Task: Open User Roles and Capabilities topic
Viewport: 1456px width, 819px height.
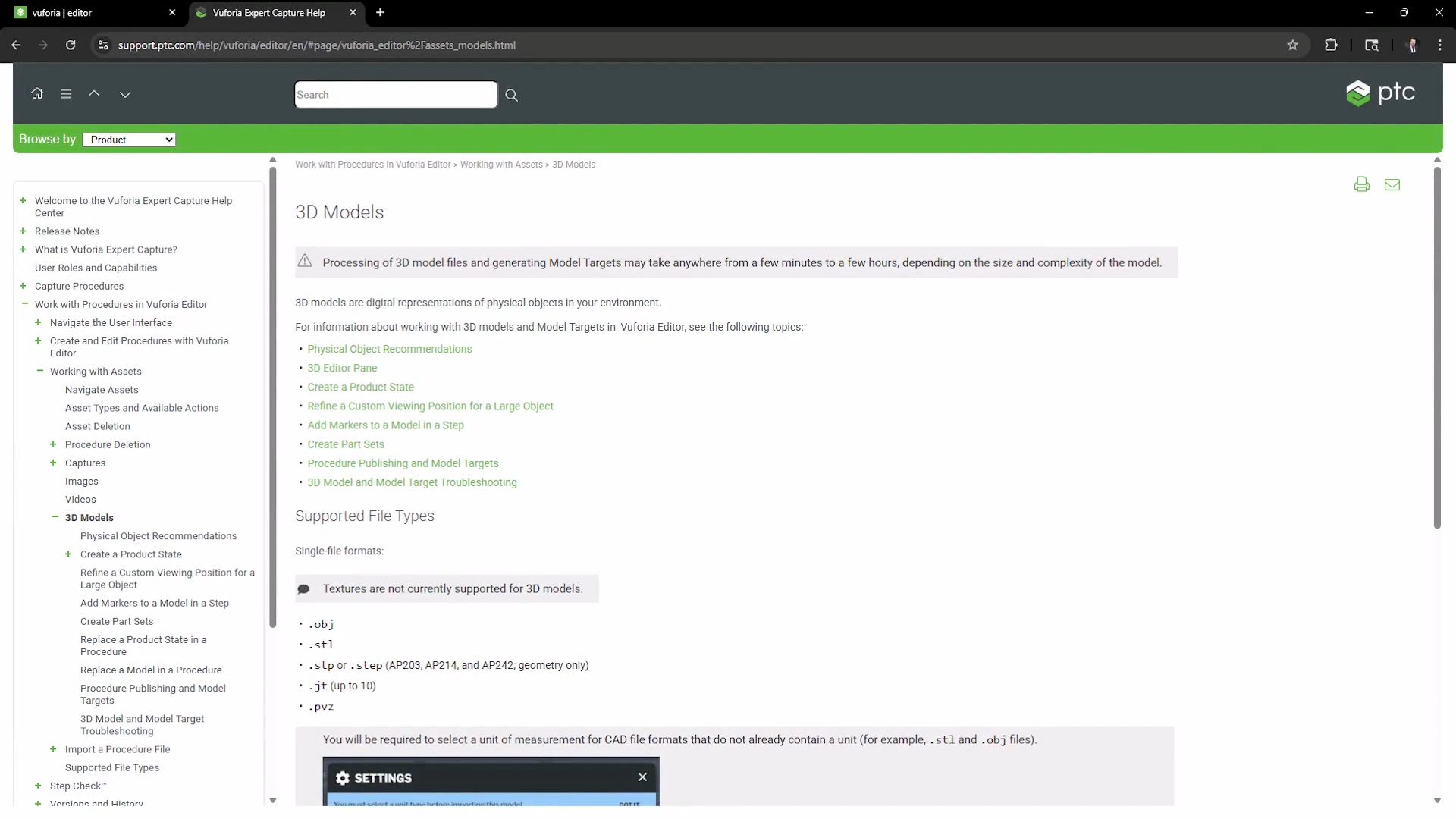Action: click(x=96, y=268)
